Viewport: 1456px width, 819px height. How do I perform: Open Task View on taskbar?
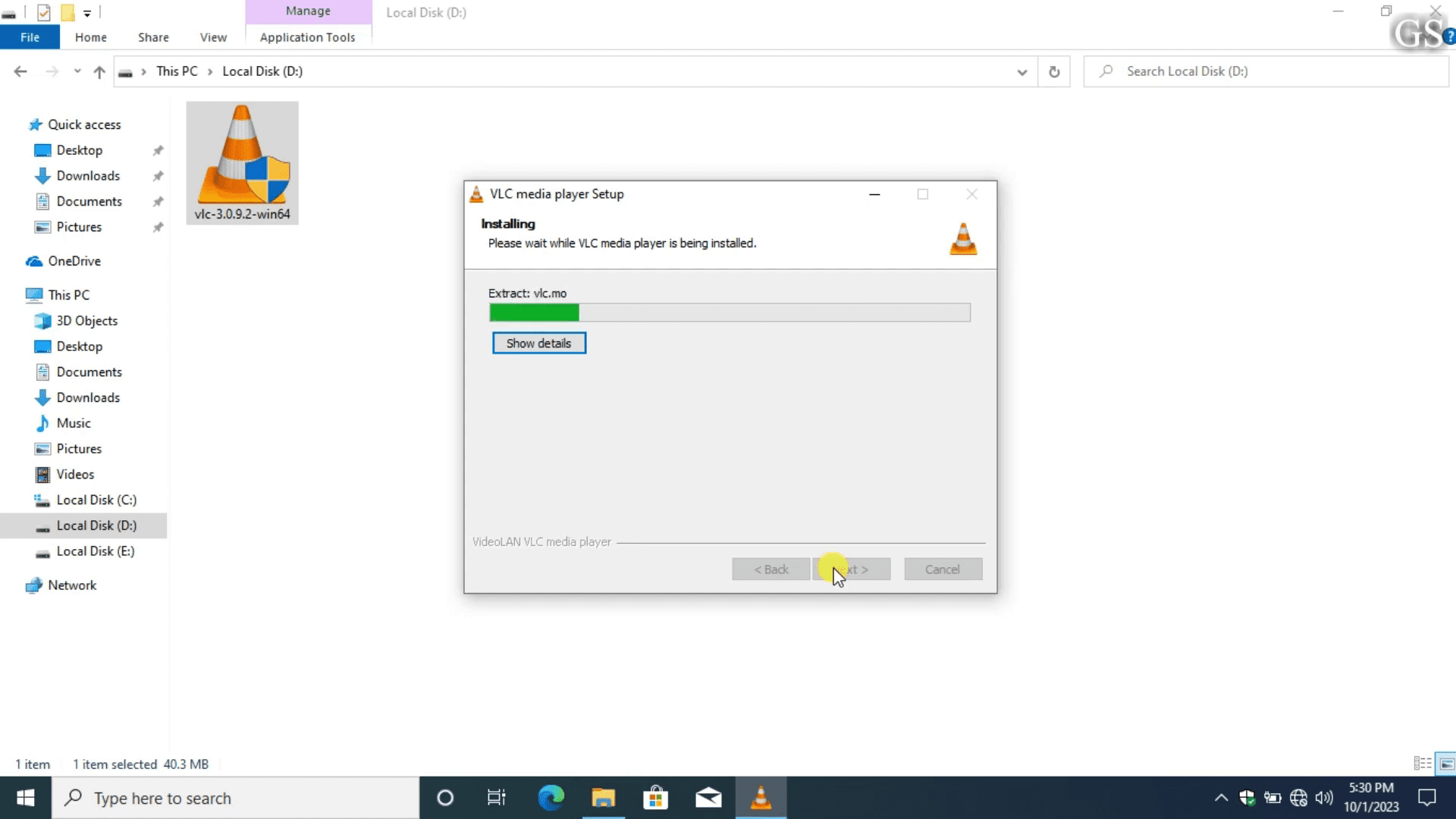pos(497,798)
